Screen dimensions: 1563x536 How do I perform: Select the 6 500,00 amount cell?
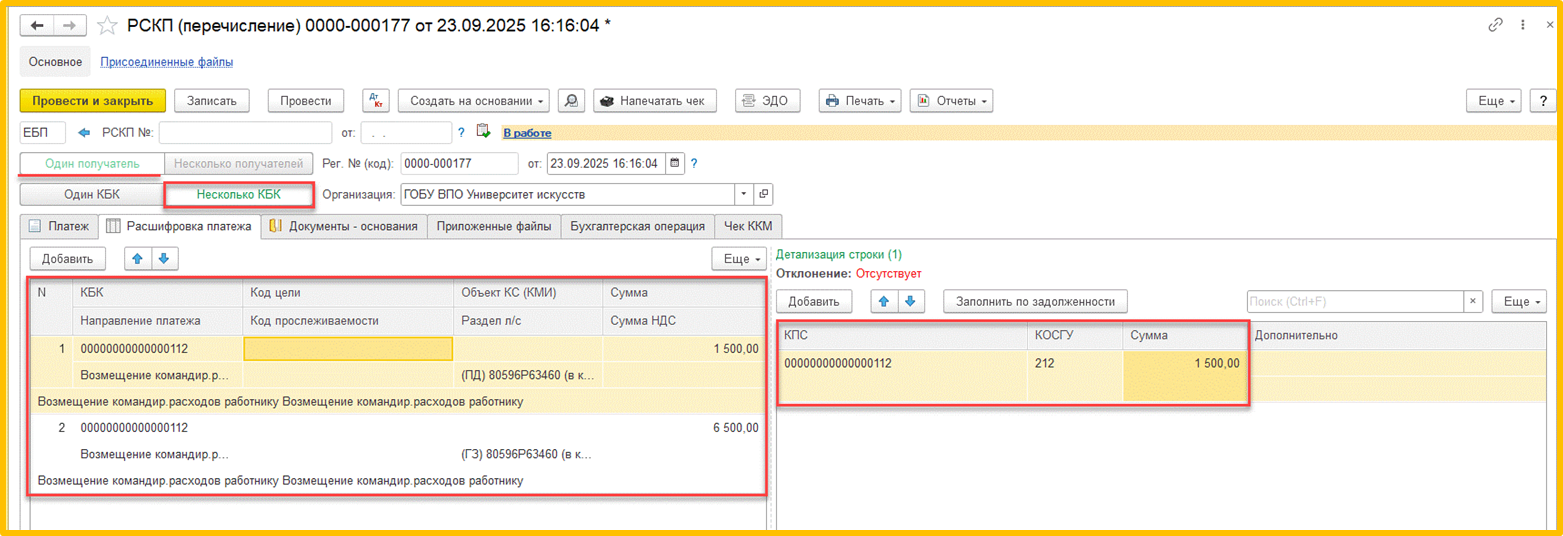point(685,428)
